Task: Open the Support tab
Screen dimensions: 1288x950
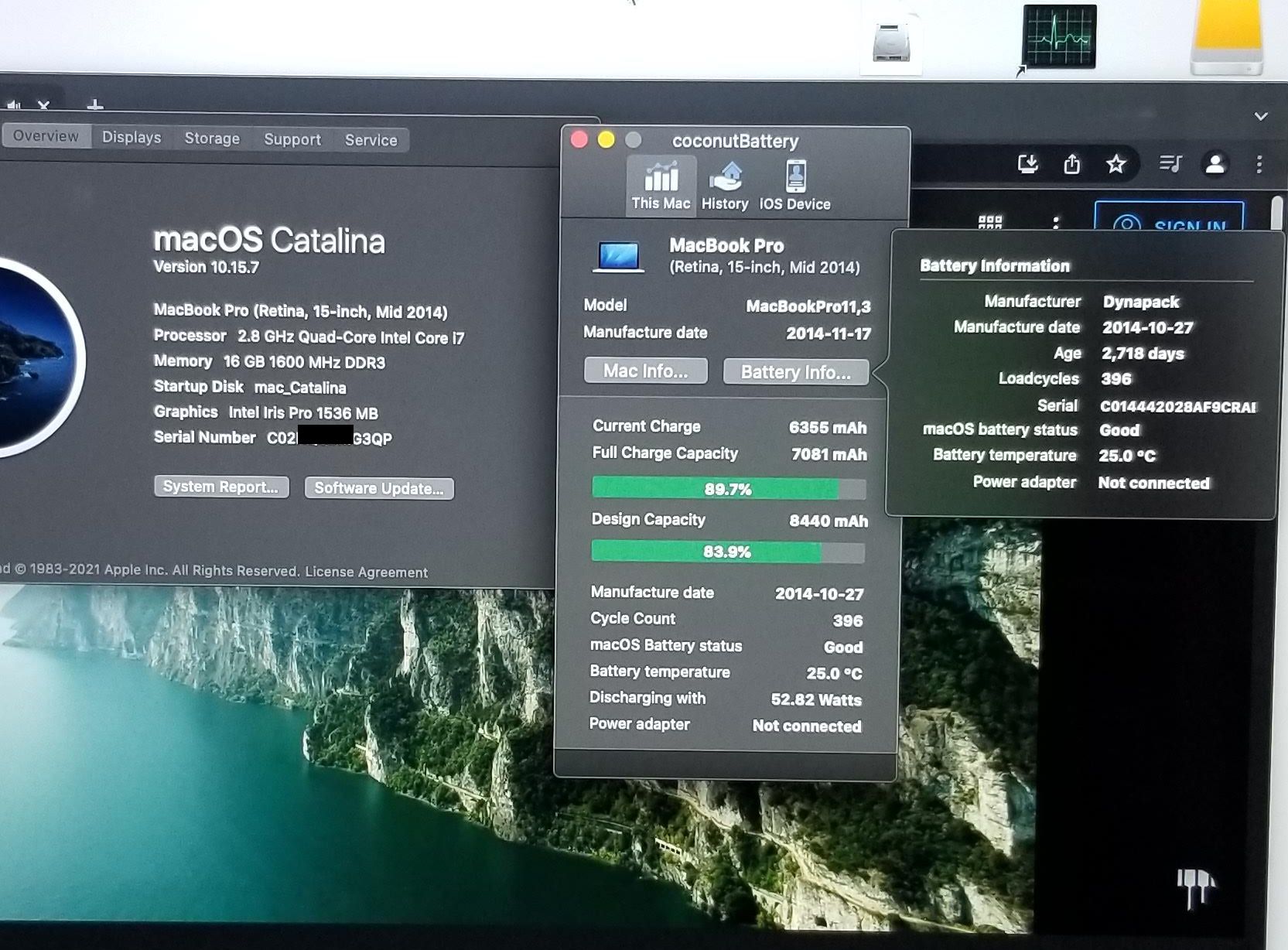Action: pos(292,139)
